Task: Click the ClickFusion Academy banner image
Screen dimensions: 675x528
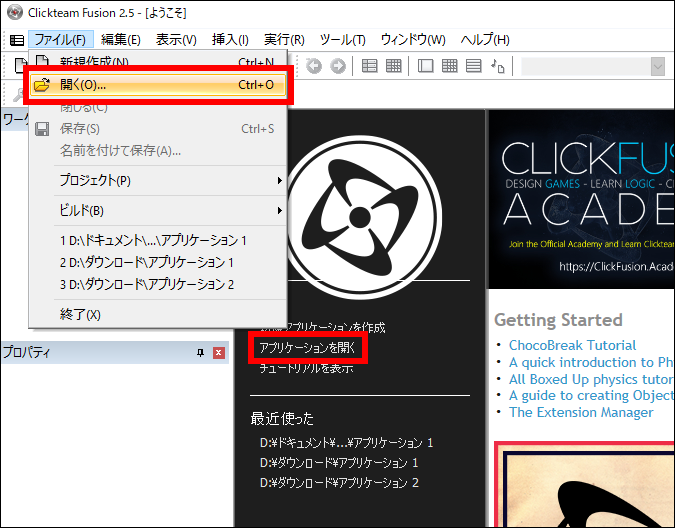Action: (x=581, y=199)
